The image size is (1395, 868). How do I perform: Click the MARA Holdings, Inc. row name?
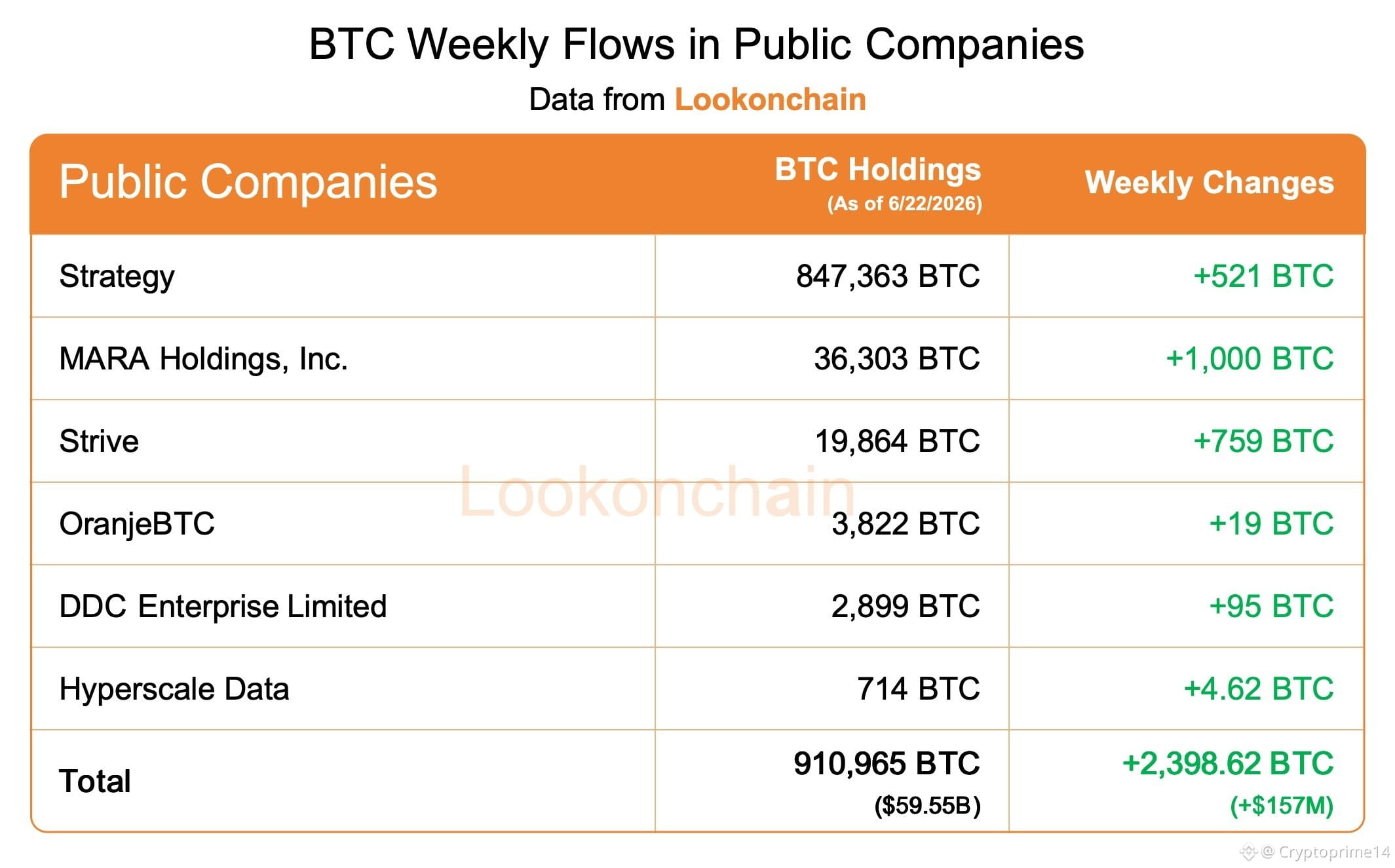tap(203, 359)
